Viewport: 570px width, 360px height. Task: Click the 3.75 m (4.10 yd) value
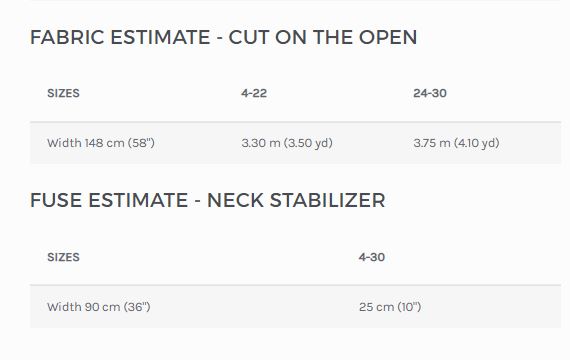[456, 143]
